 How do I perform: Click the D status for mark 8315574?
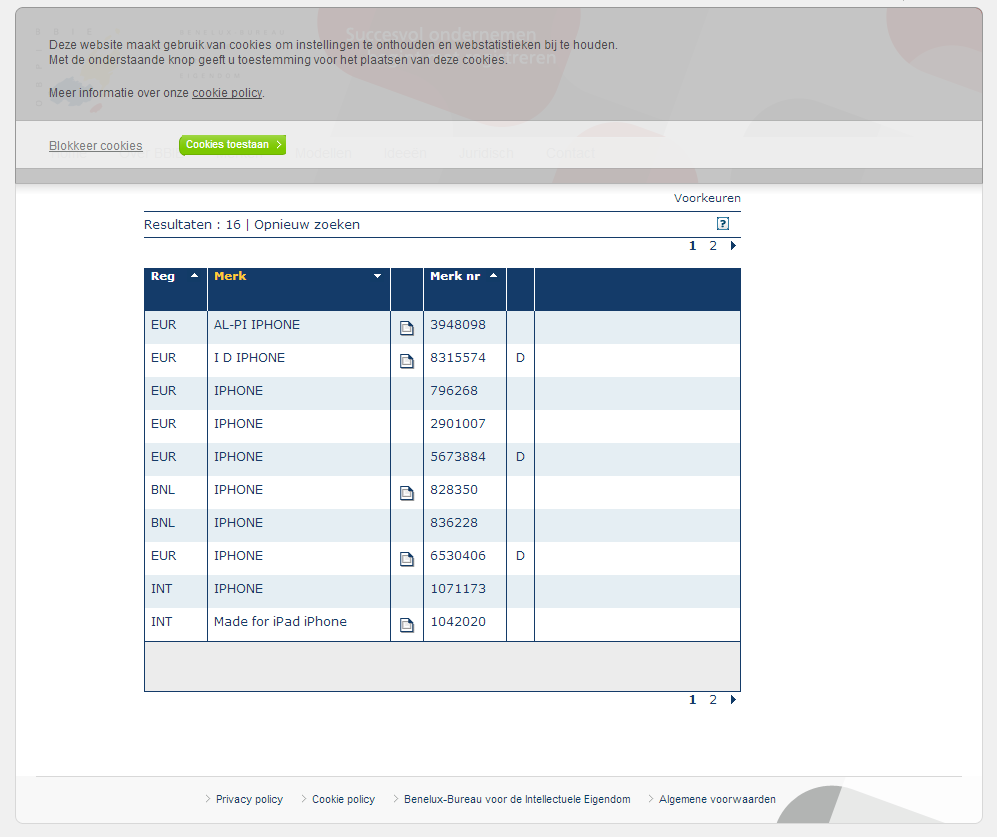[x=520, y=358]
